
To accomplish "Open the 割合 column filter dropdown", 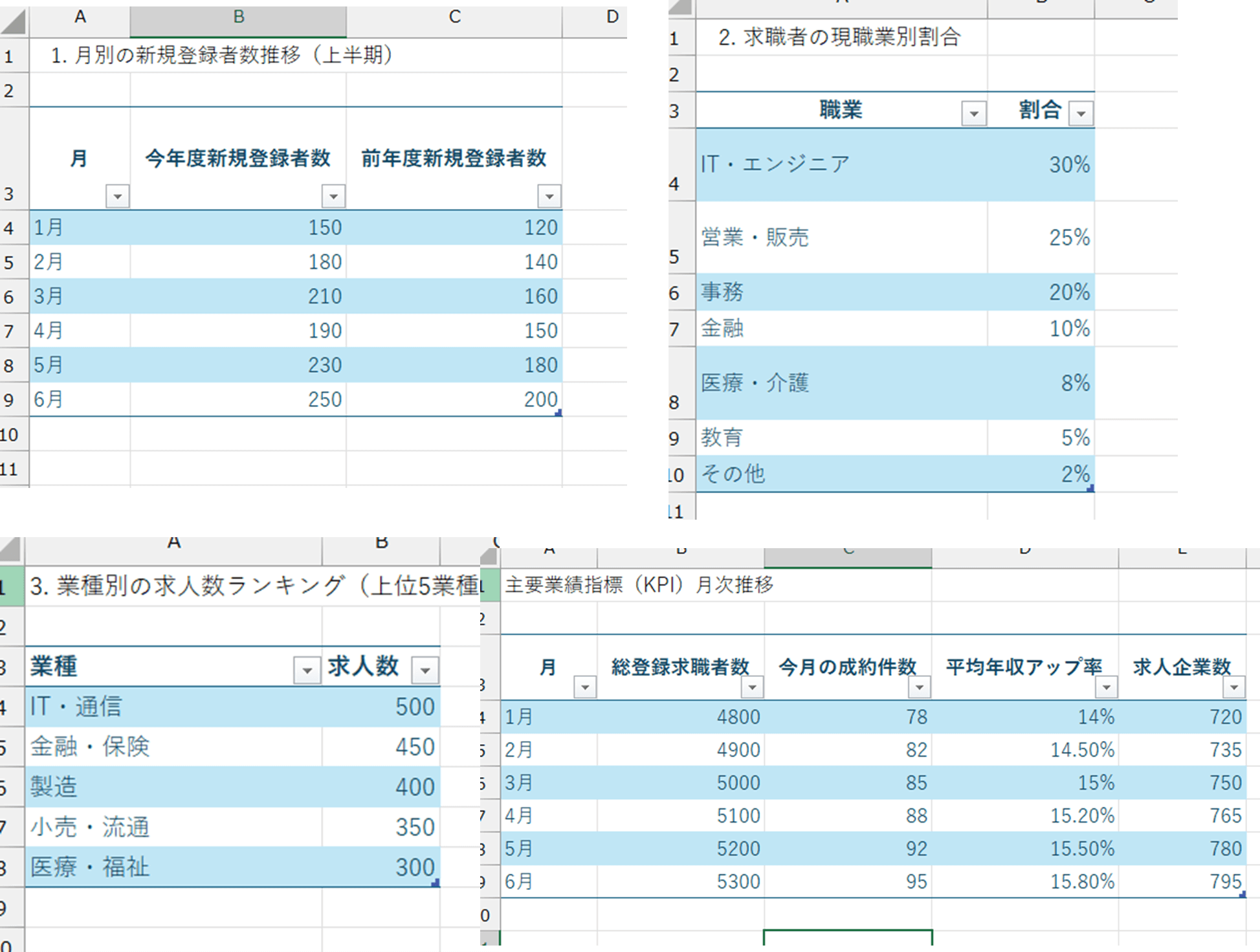I will 1081,113.
